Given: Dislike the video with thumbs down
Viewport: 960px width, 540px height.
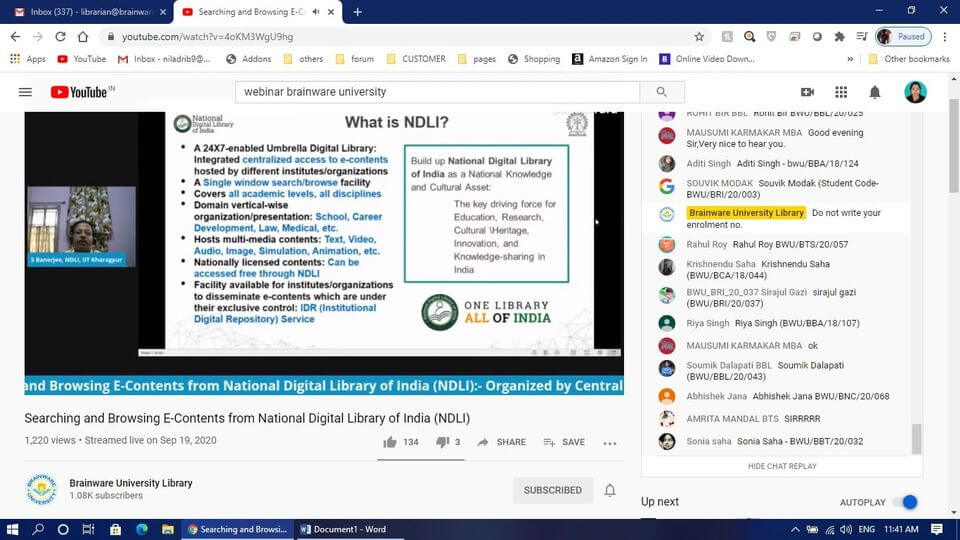Looking at the screenshot, I should point(442,442).
